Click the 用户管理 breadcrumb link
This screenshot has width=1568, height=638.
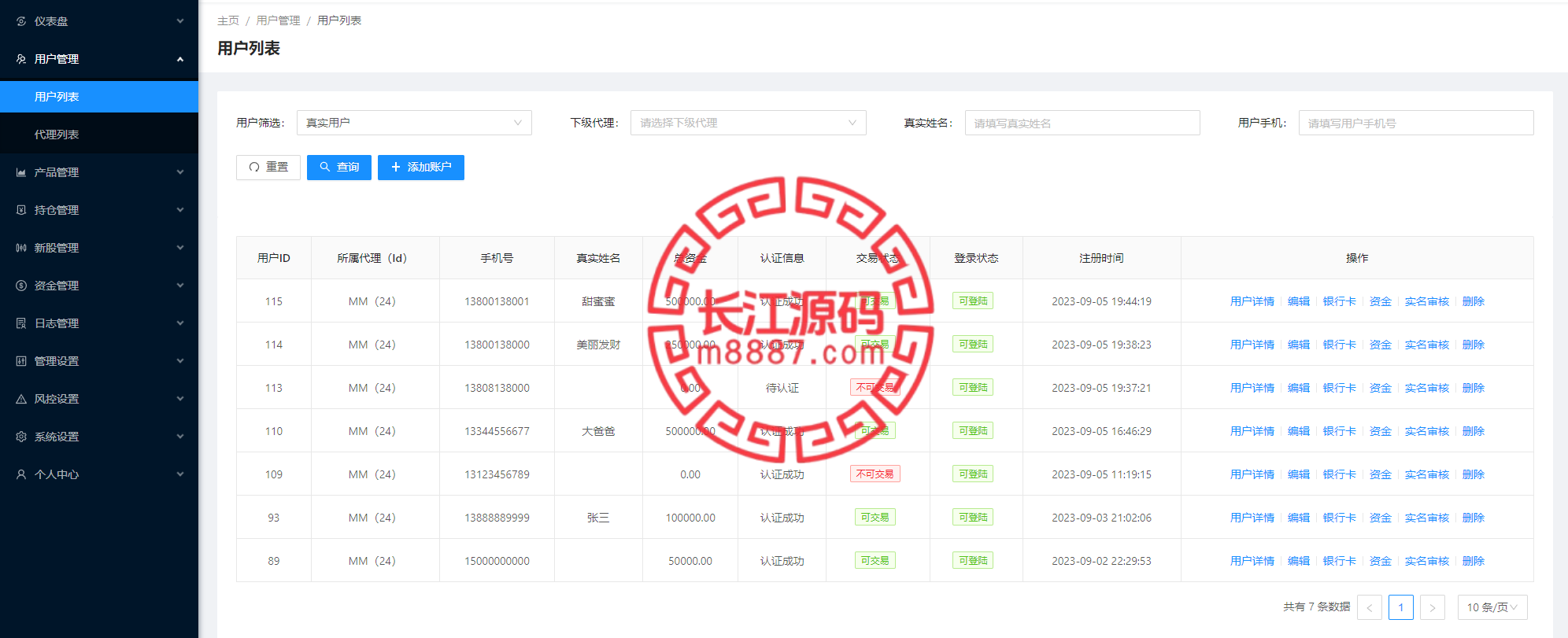278,20
